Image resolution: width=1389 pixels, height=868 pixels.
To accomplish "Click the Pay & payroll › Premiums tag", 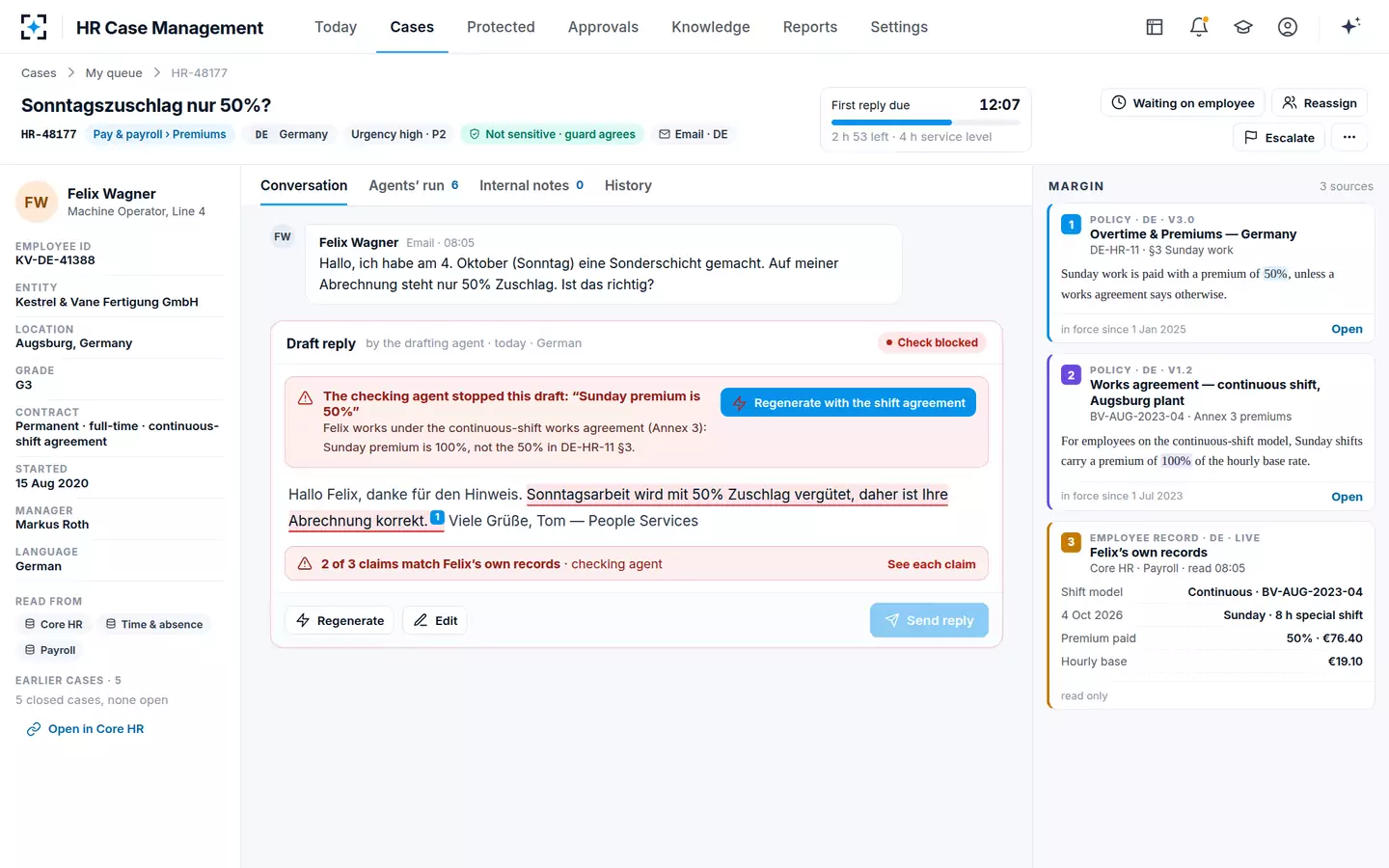I will pyautogui.click(x=159, y=134).
